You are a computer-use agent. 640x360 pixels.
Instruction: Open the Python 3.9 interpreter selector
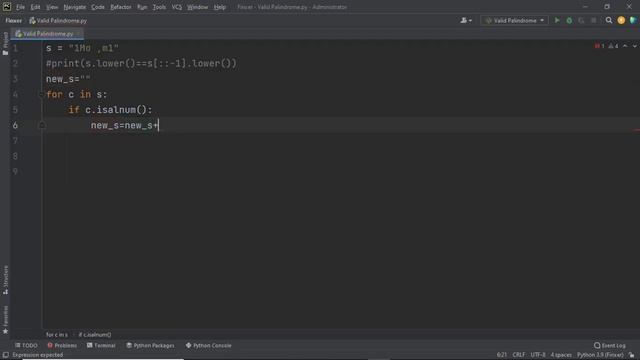point(600,355)
